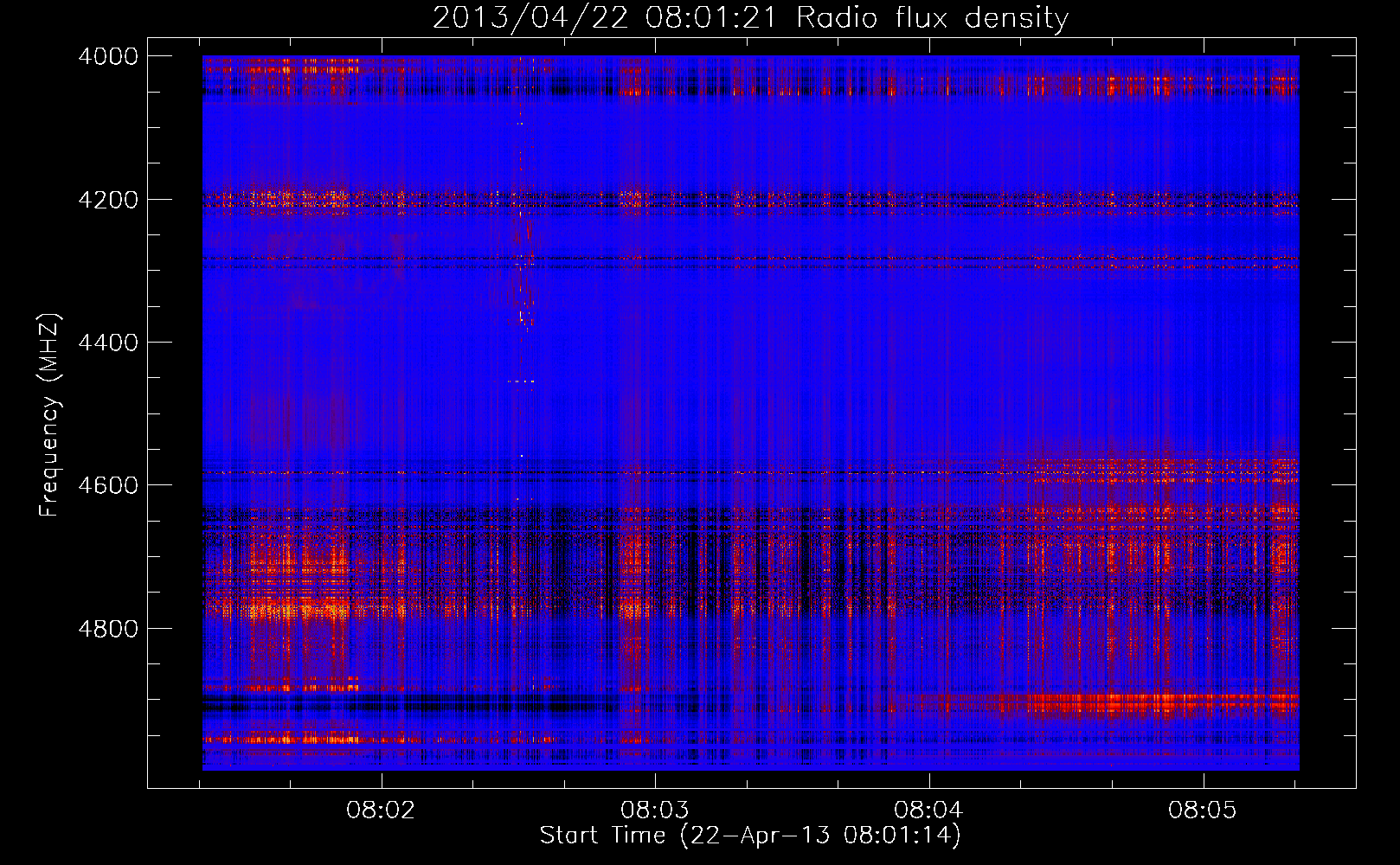Select the 4000 frequency axis label

coord(108,56)
